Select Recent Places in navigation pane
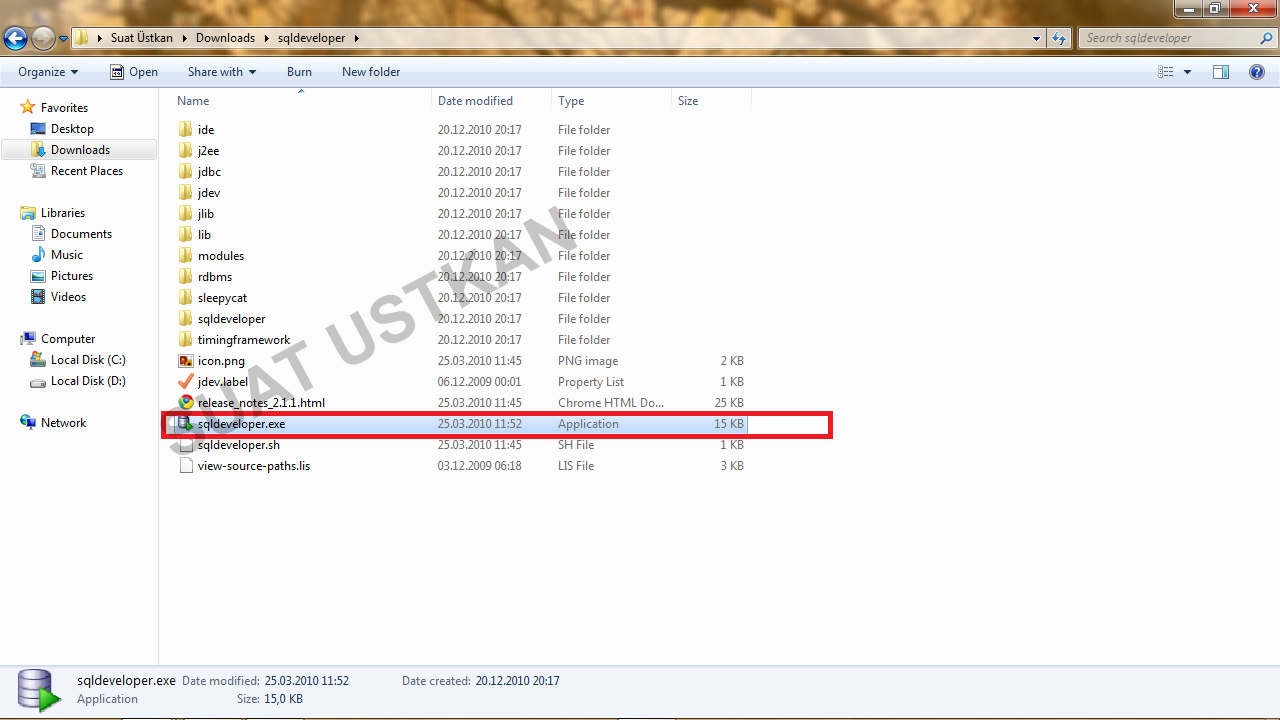This screenshot has height=720, width=1280. (87, 171)
